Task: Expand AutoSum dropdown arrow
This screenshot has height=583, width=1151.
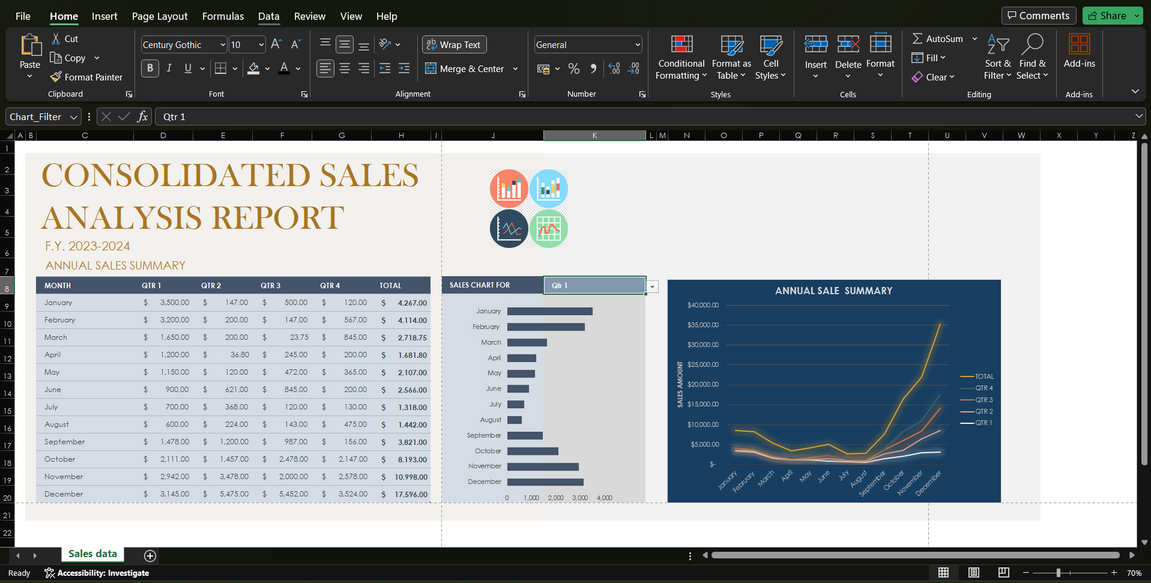Action: click(974, 39)
